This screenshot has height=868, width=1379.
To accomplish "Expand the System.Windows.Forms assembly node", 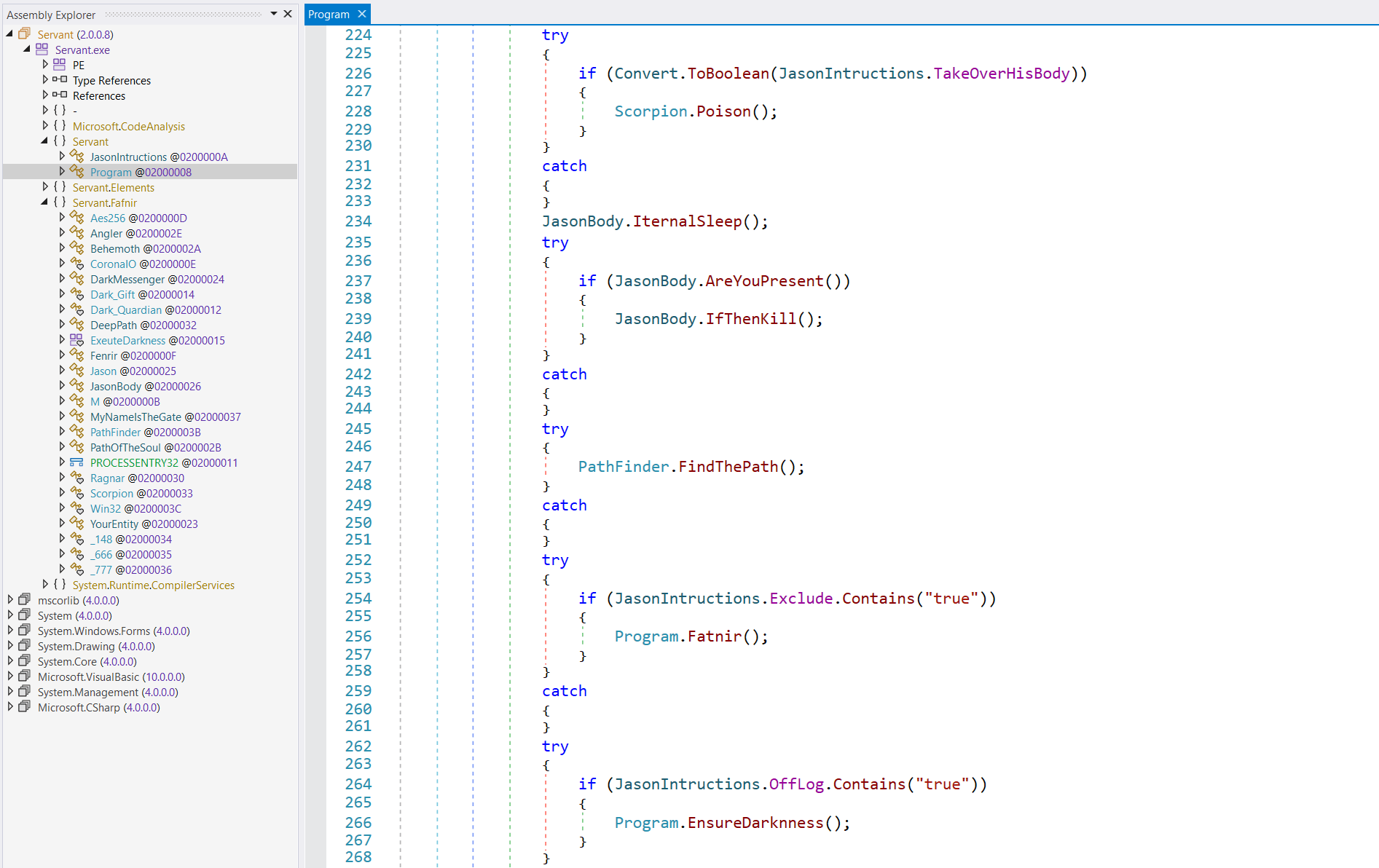I will [x=10, y=630].
